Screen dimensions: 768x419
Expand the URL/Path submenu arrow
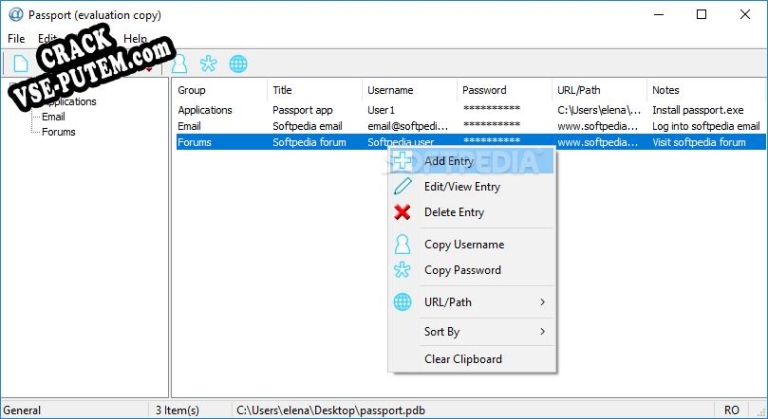[x=543, y=302]
